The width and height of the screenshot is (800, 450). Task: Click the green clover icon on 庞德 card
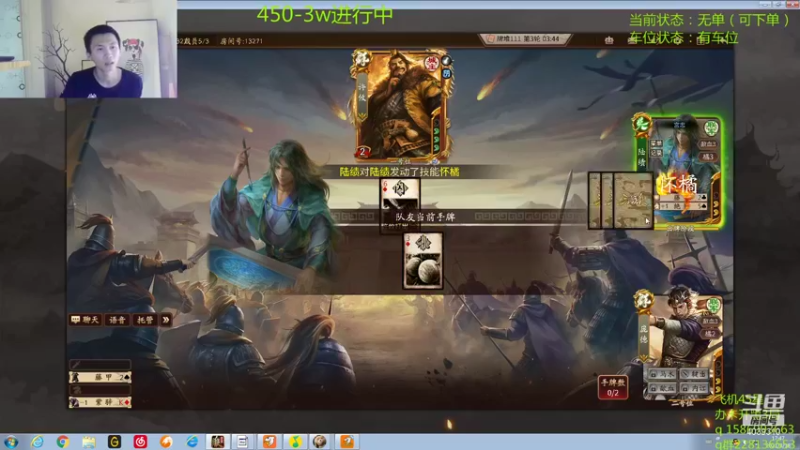(x=713, y=306)
